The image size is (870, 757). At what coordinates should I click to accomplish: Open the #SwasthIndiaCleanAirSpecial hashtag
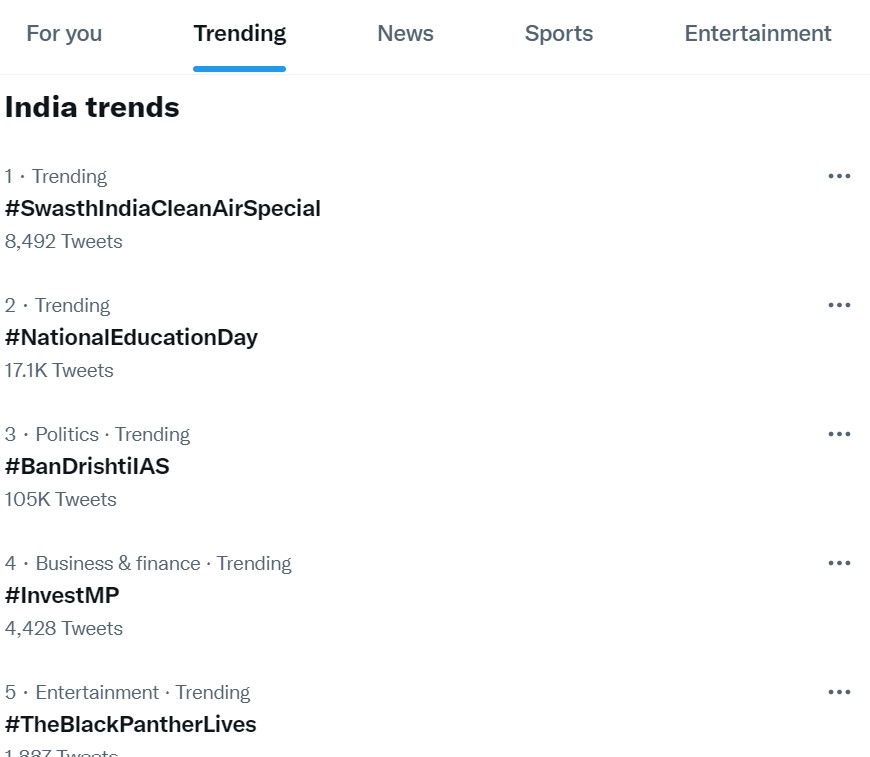(x=163, y=209)
